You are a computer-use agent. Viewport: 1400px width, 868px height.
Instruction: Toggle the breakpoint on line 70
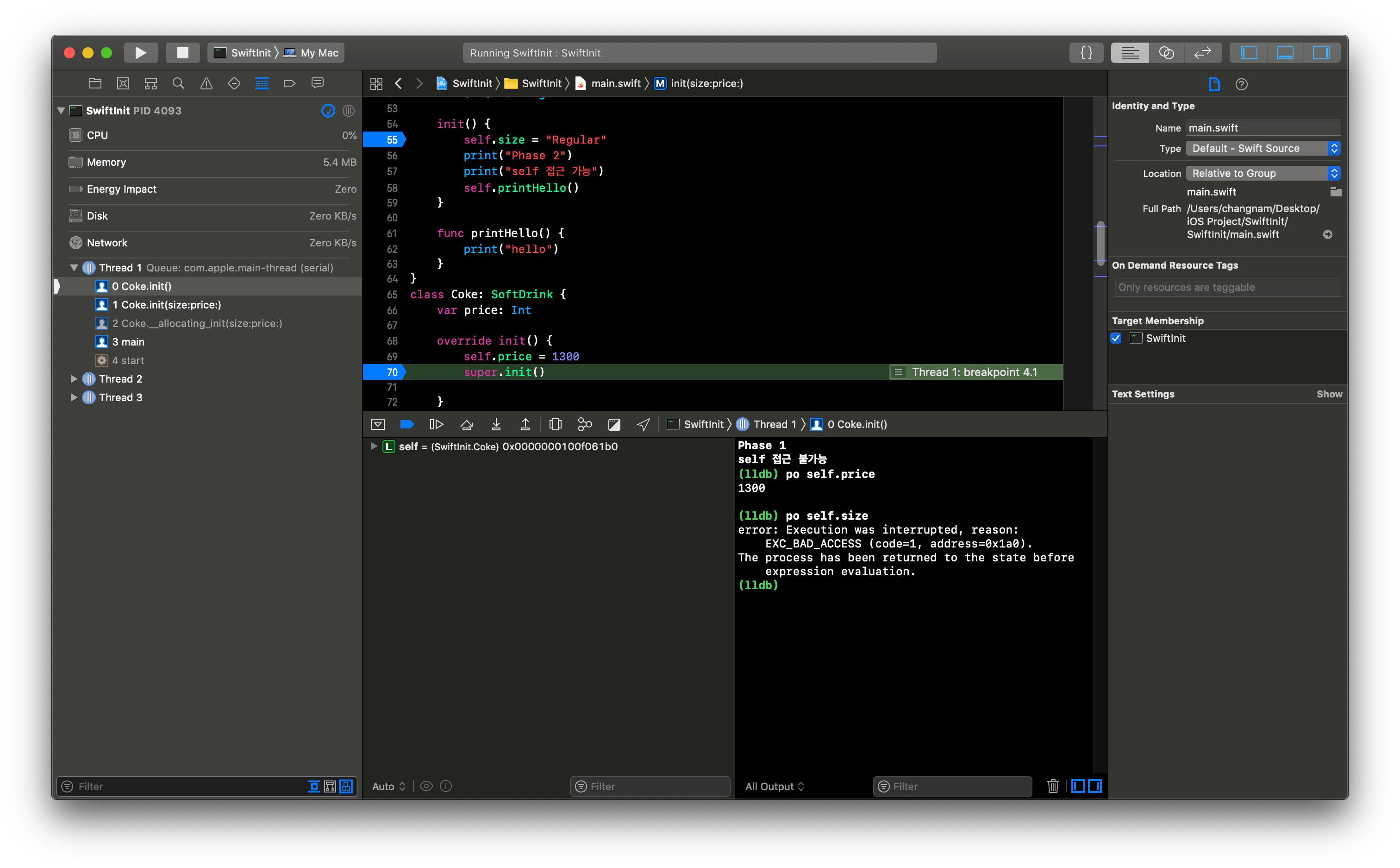(x=393, y=372)
